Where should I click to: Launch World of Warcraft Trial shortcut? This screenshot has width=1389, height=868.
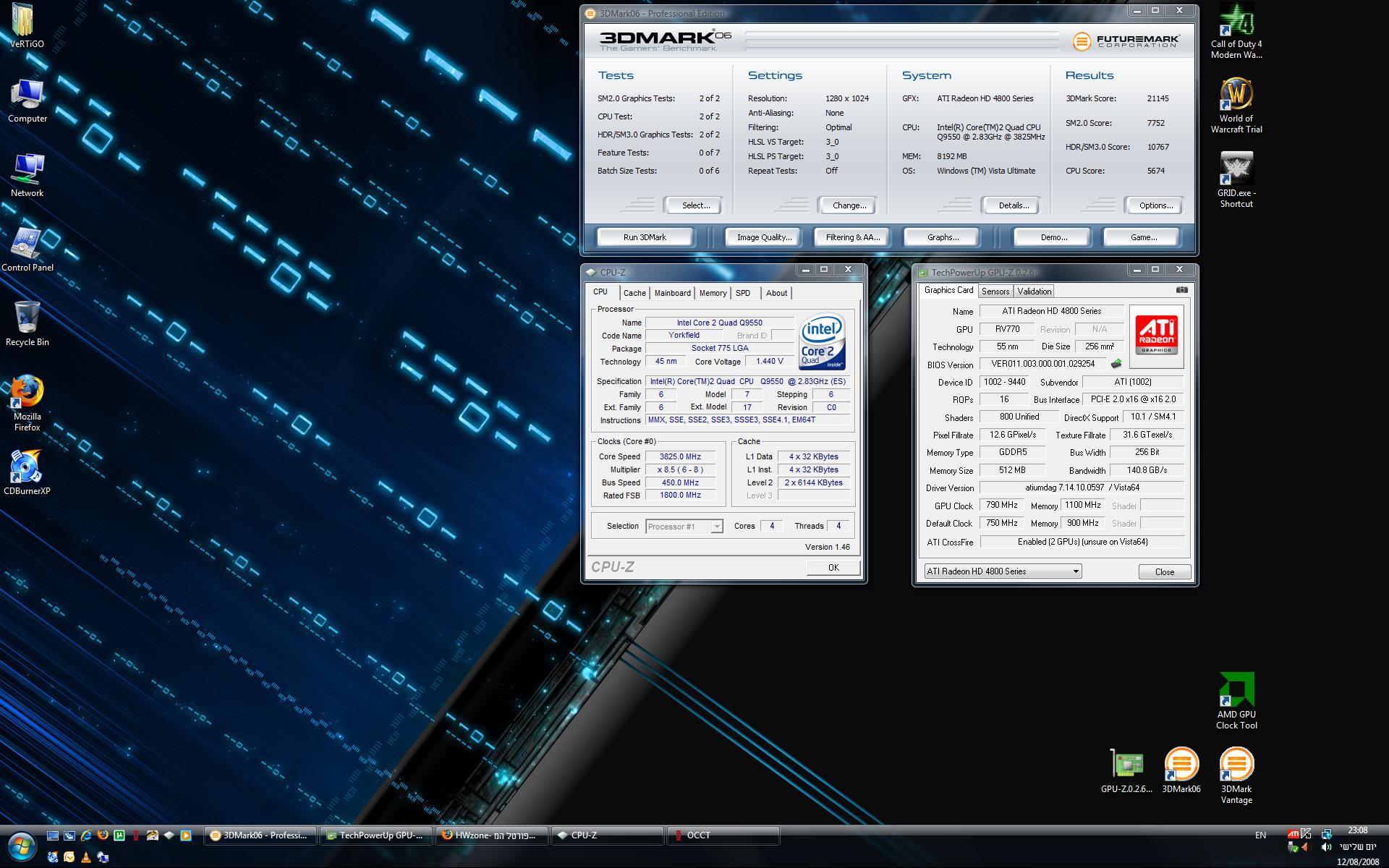1236,106
